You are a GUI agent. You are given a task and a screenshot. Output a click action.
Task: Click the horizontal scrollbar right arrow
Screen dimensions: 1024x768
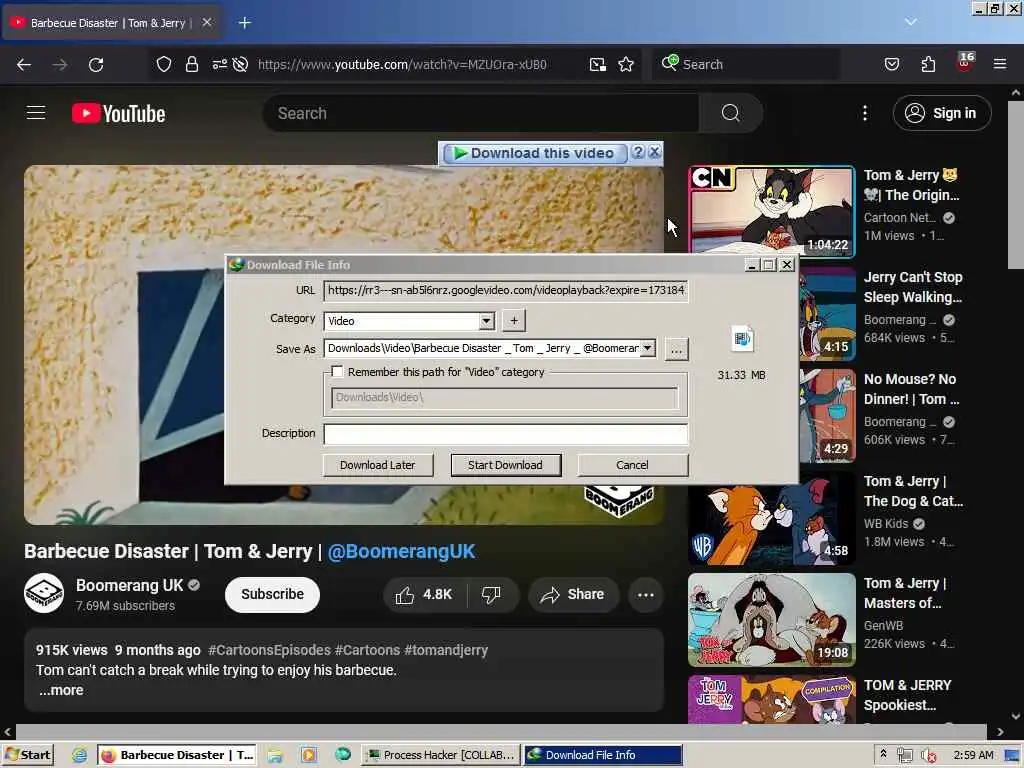(x=1000, y=732)
